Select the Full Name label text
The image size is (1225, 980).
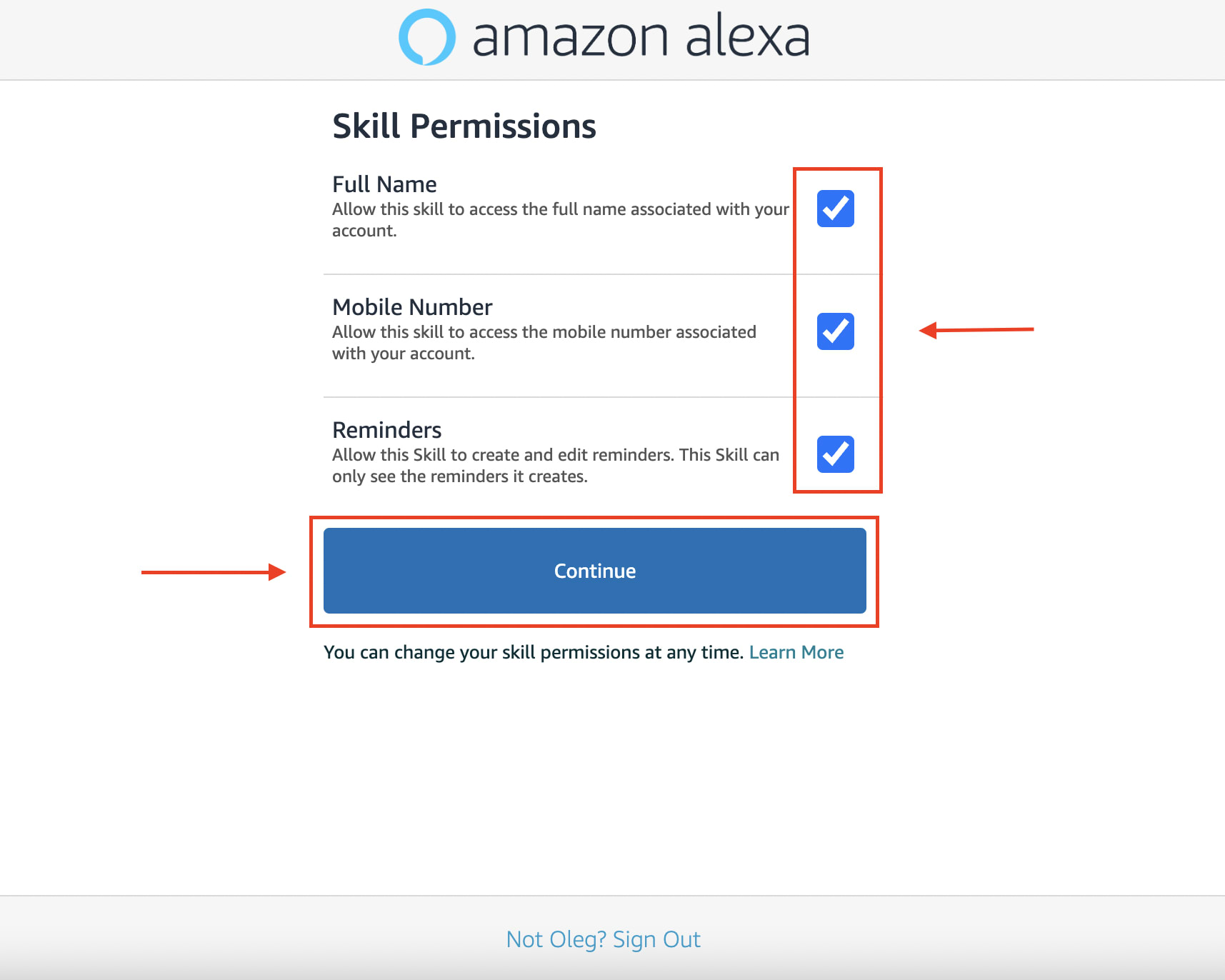(x=384, y=184)
